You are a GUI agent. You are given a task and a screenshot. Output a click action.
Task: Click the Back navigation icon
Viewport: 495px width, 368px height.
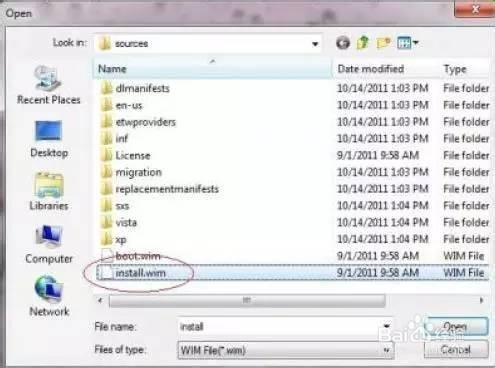[x=343, y=43]
